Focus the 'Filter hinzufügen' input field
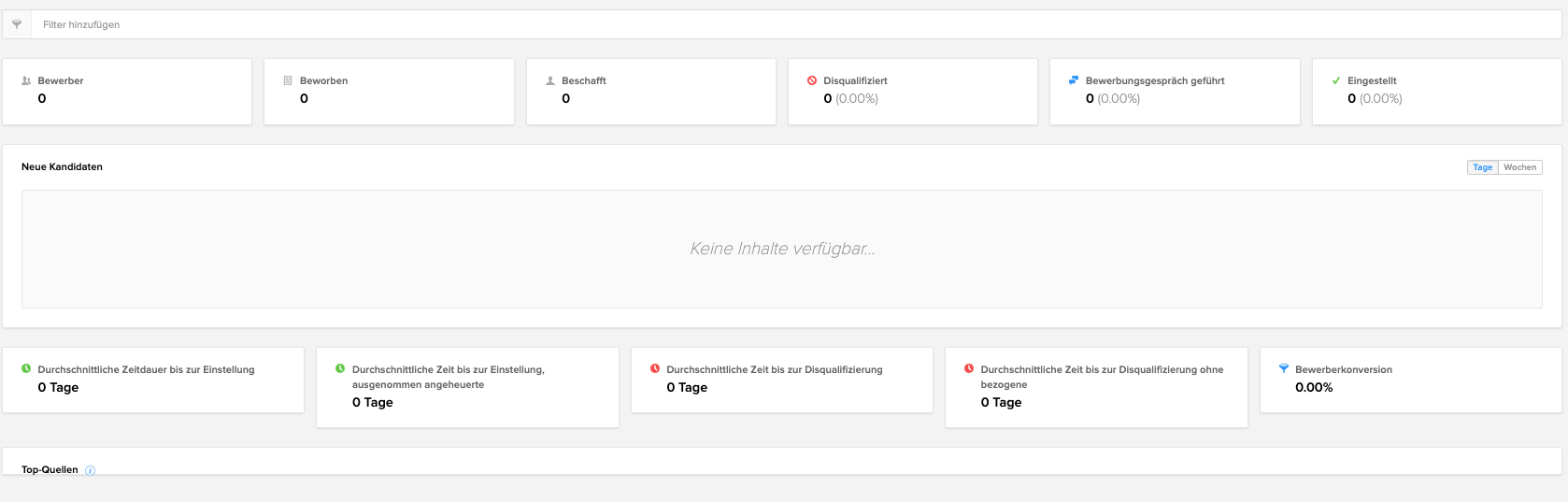This screenshot has width=1568, height=502. click(796, 24)
